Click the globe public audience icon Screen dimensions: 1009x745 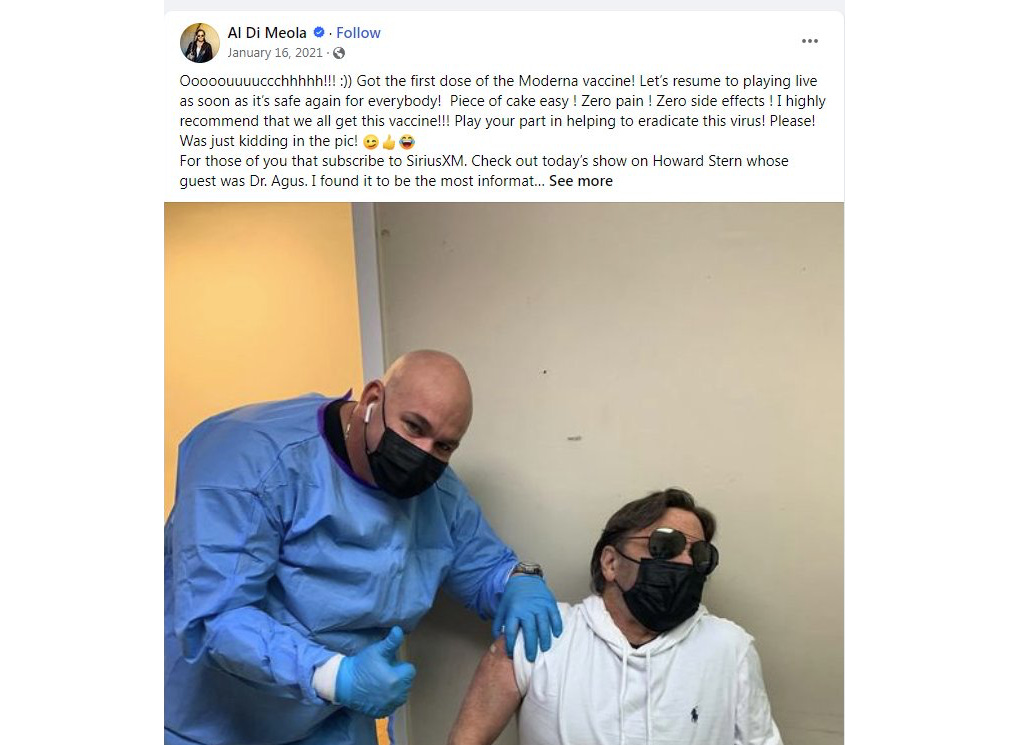pos(339,53)
